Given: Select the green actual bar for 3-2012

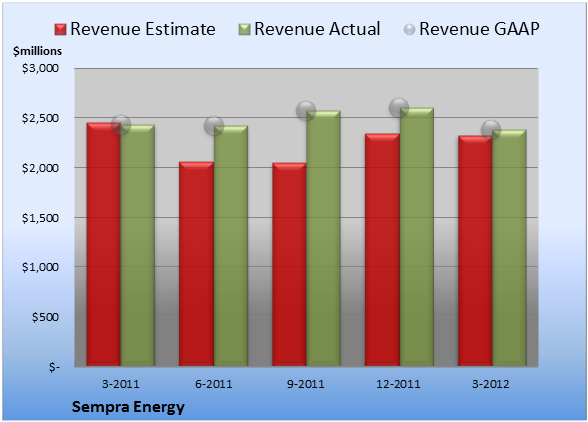Looking at the screenshot, I should pyautogui.click(x=509, y=248).
